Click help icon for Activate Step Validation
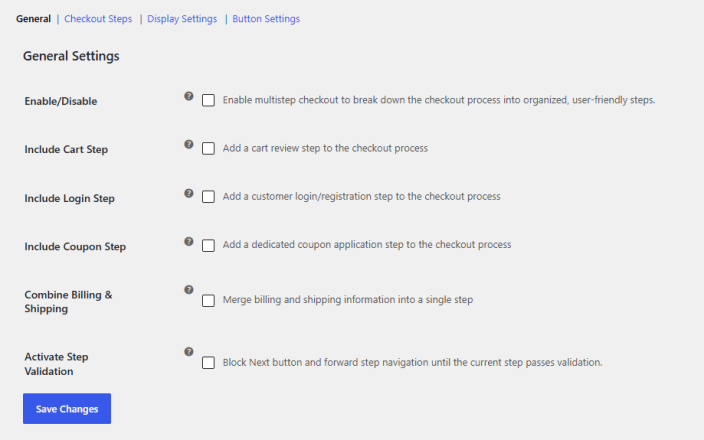The image size is (704, 440). click(x=189, y=352)
